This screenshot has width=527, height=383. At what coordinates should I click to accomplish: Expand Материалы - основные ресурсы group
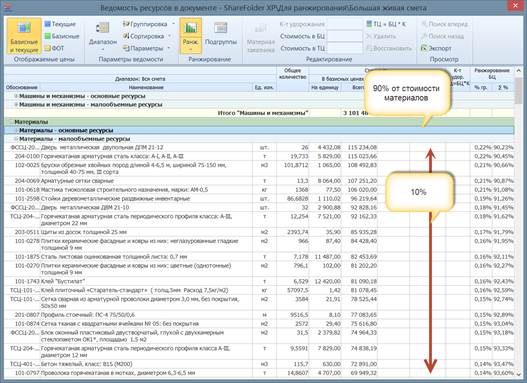point(16,130)
